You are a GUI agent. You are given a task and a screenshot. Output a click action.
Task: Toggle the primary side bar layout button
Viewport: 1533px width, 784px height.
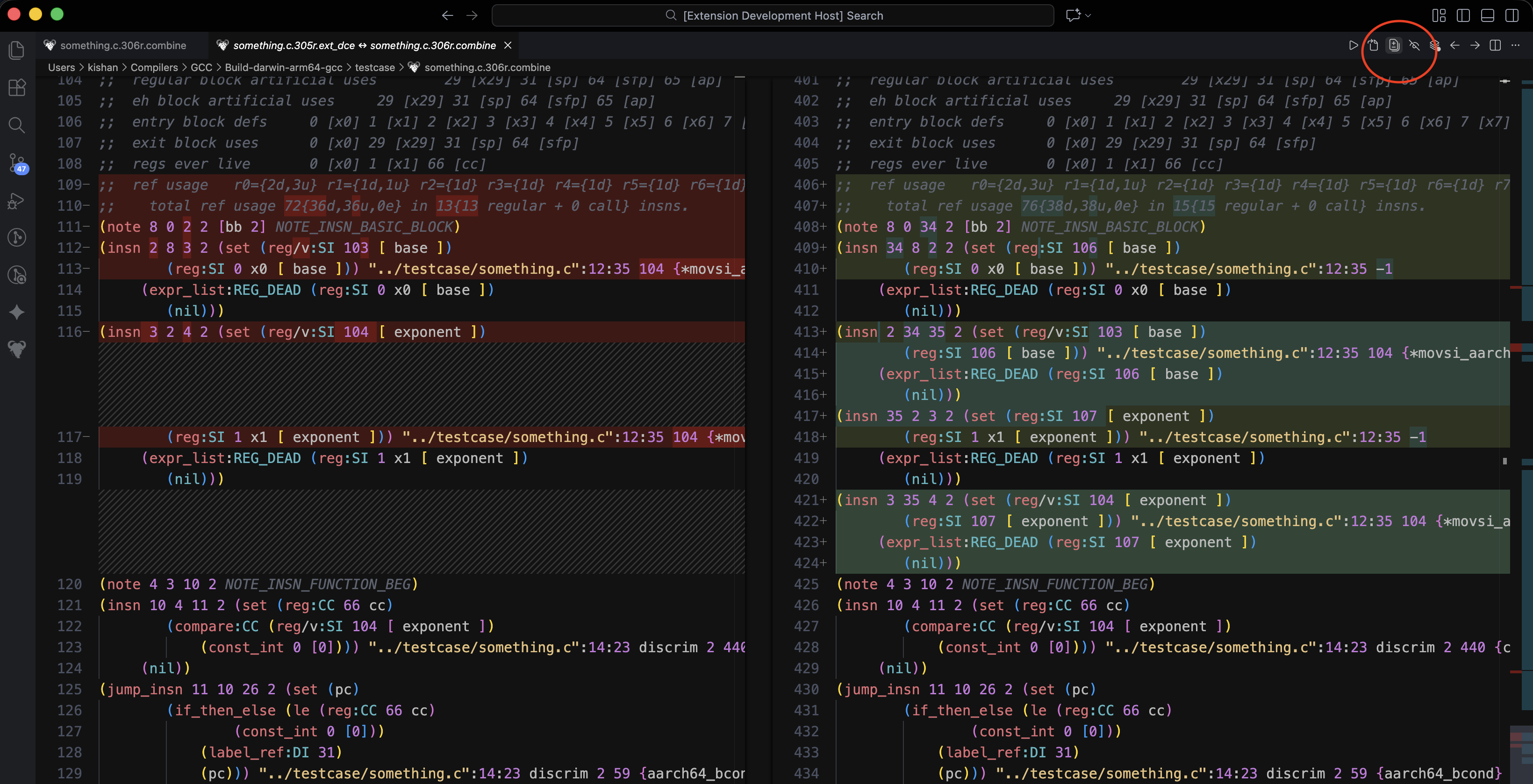[x=1463, y=15]
